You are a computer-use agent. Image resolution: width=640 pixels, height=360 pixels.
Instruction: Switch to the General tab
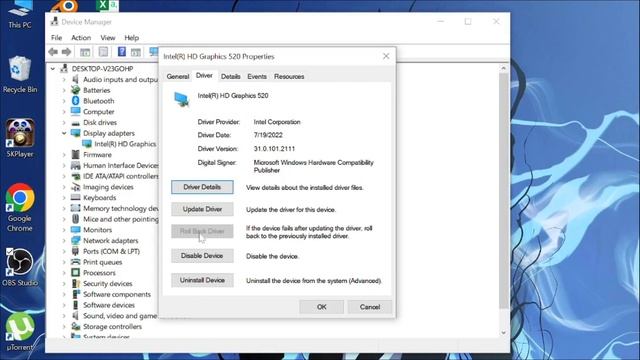pos(178,76)
